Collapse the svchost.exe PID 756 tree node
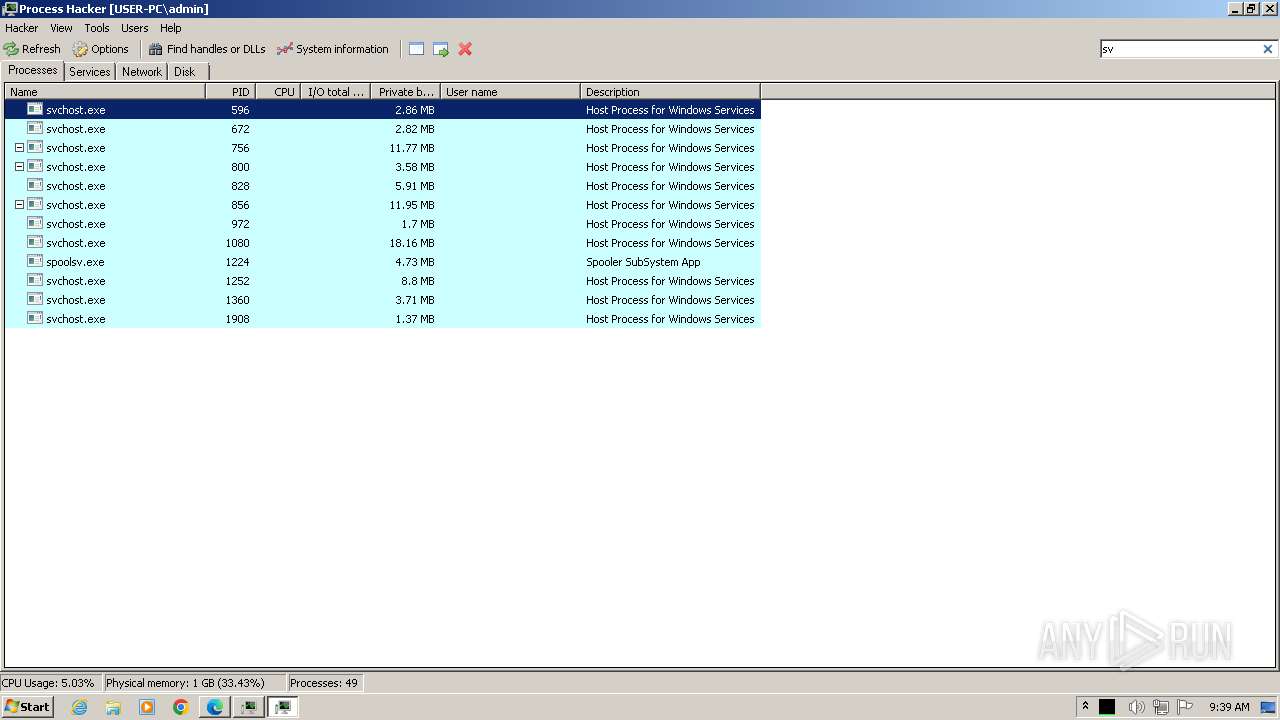This screenshot has width=1280, height=720. pos(19,148)
